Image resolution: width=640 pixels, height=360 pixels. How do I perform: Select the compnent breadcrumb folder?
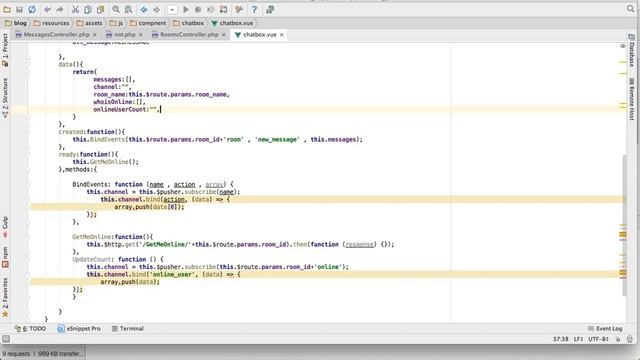[x=148, y=23]
